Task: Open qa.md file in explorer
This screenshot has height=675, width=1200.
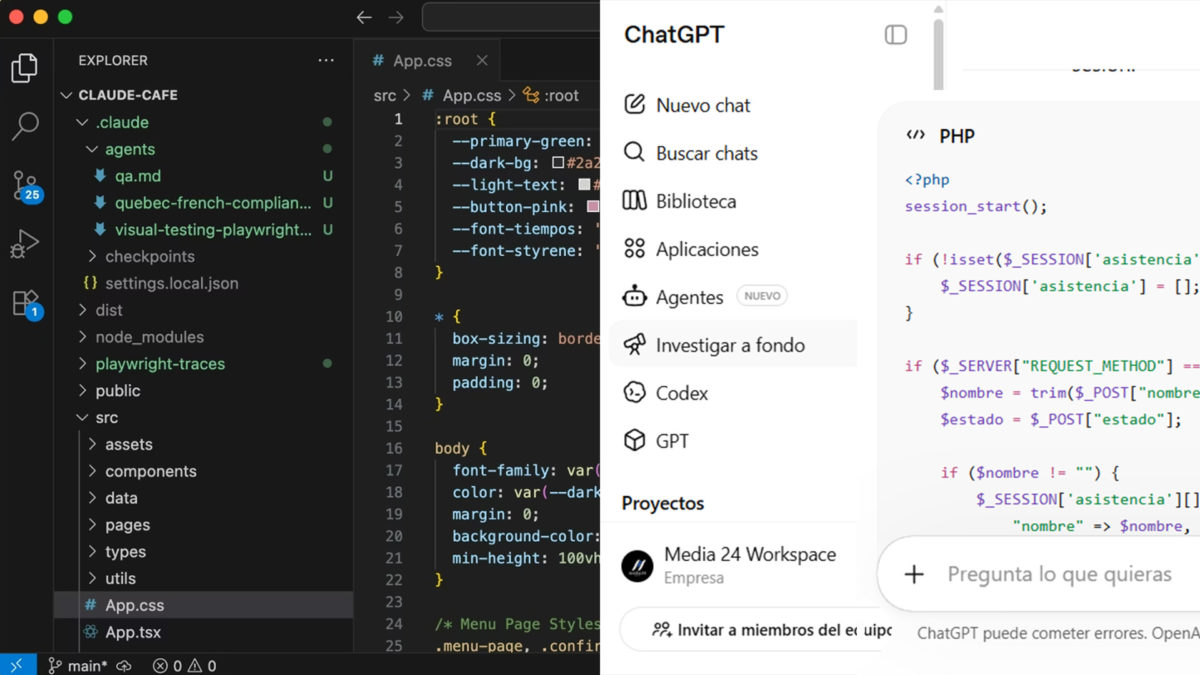Action: [x=137, y=176]
